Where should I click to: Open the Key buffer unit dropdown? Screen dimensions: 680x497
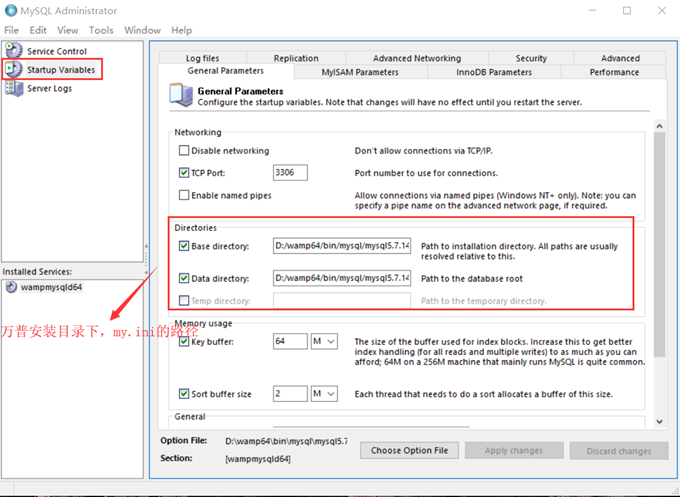click(x=324, y=341)
